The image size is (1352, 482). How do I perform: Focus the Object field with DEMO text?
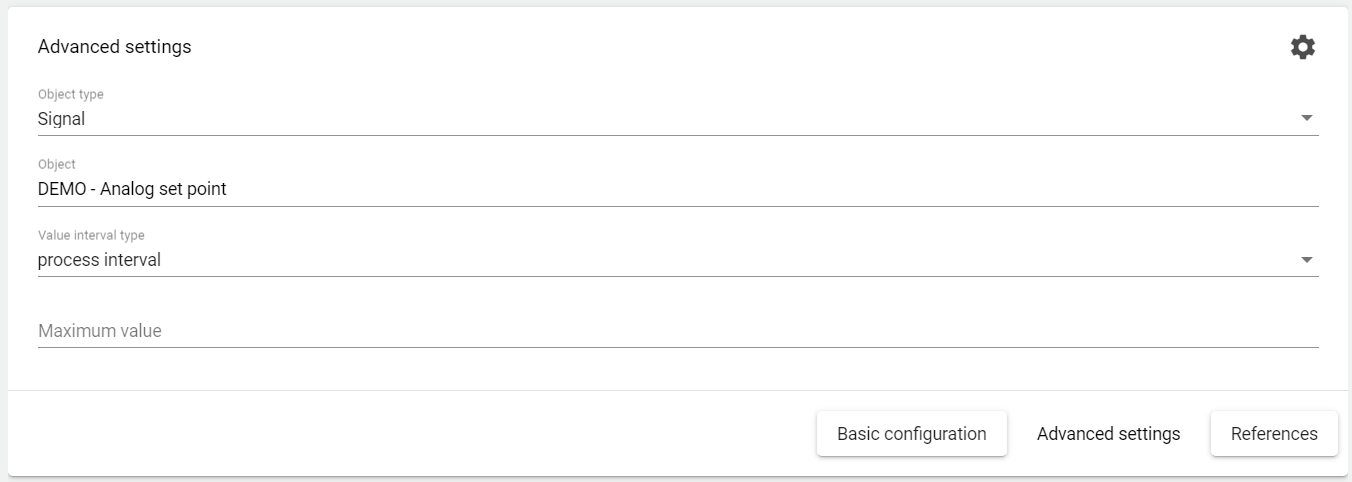click(400, 189)
